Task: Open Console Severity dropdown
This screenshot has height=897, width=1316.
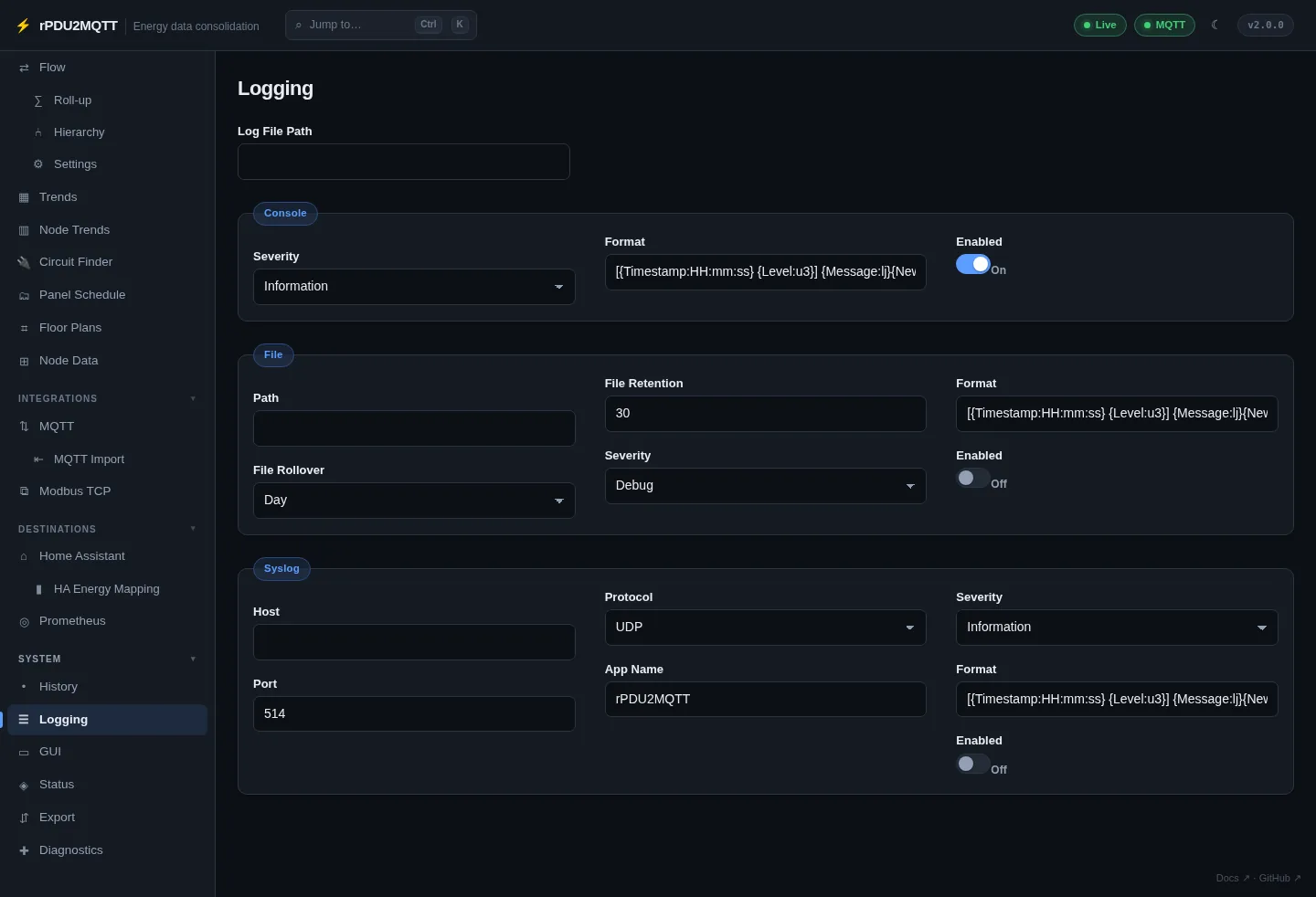Action: pos(414,287)
